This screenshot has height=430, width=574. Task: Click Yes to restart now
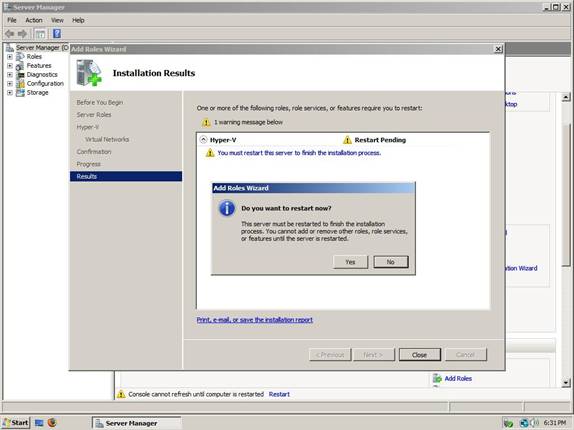(350, 262)
